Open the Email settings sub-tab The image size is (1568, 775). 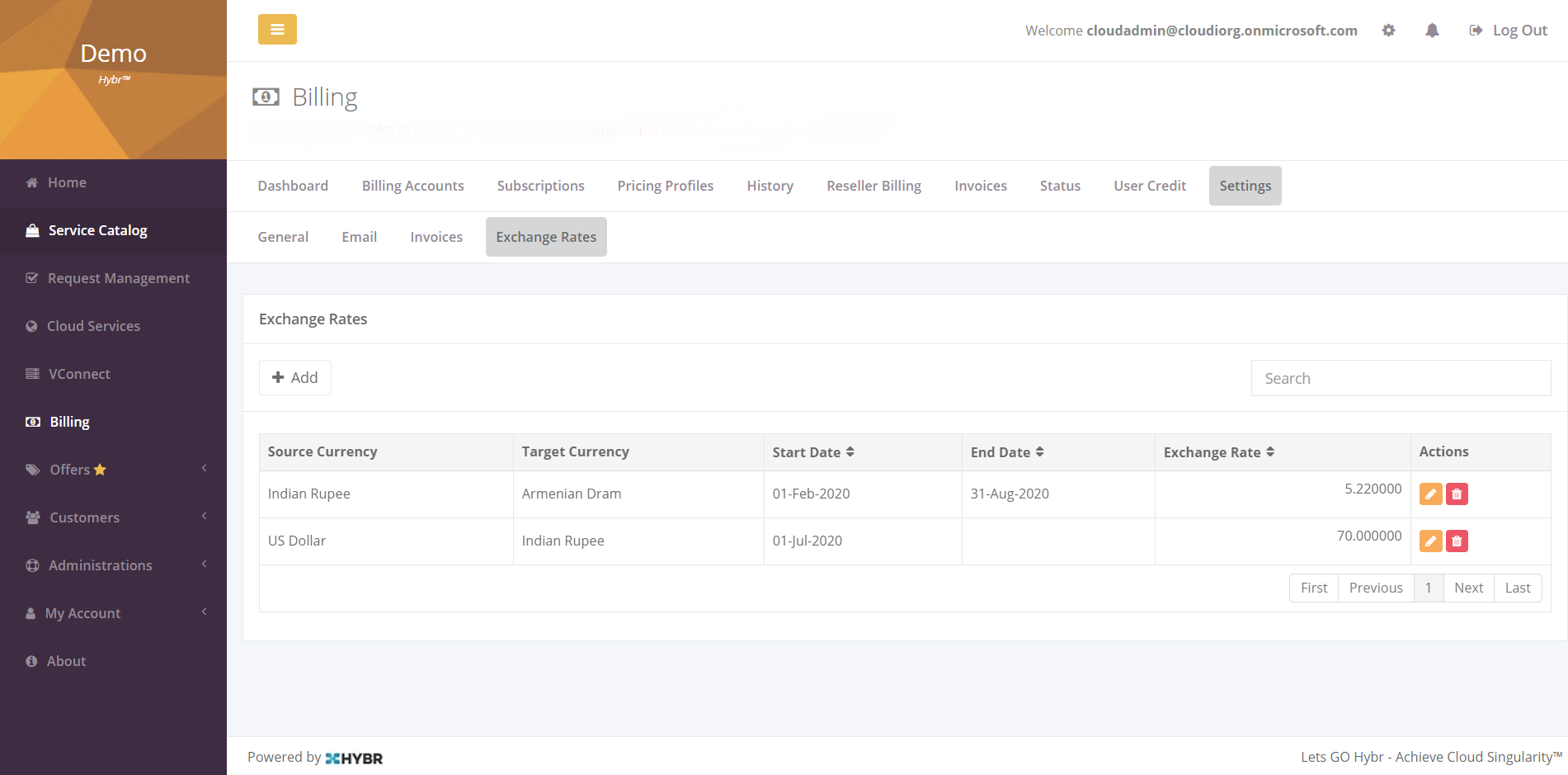coord(359,237)
